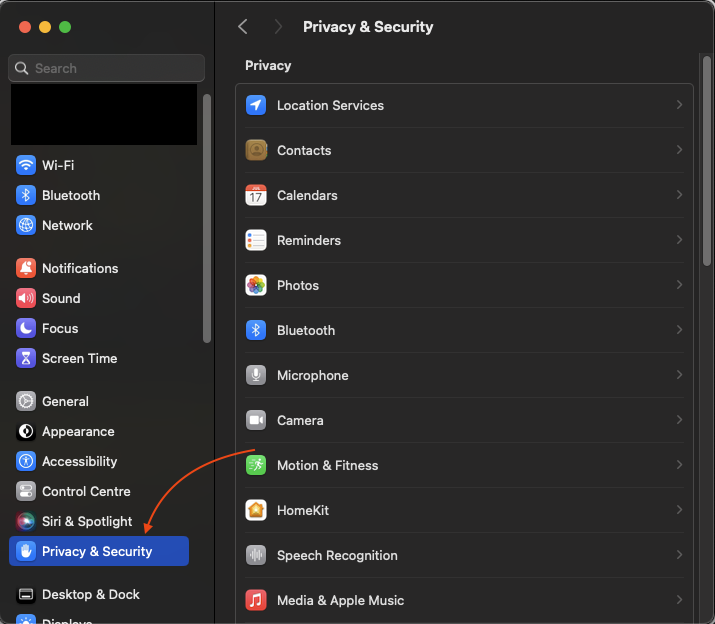715x624 pixels.
Task: Click the Desktop & Dock icon
Action: tap(26, 594)
